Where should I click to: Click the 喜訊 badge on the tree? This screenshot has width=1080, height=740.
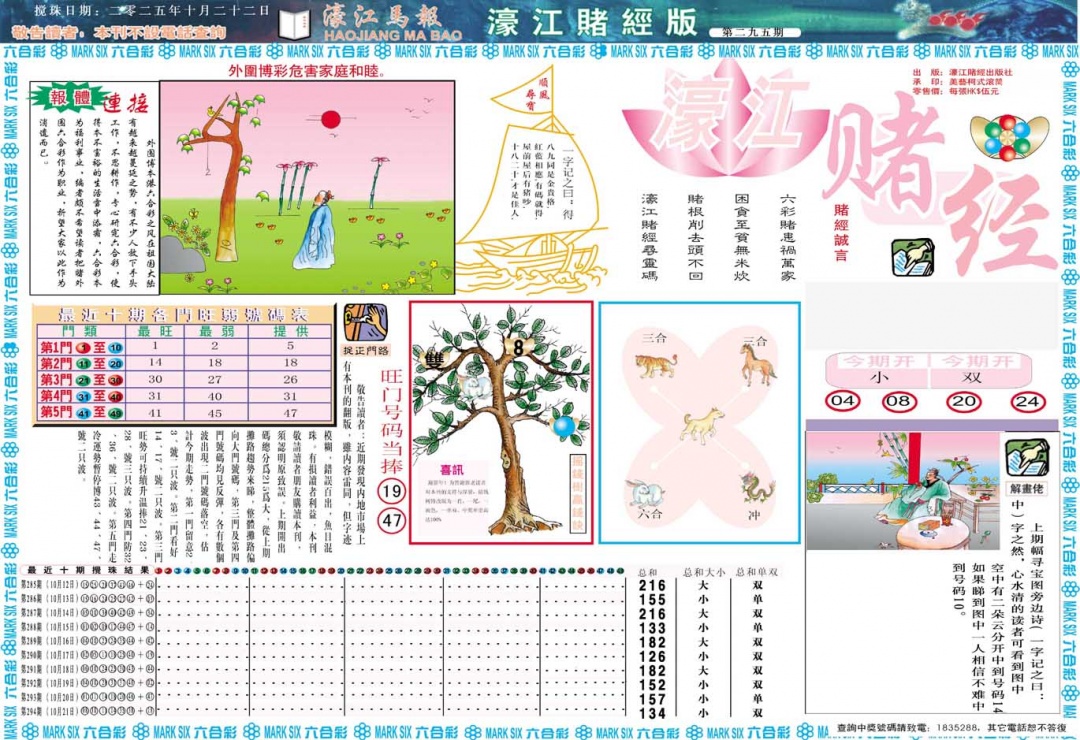(451, 469)
